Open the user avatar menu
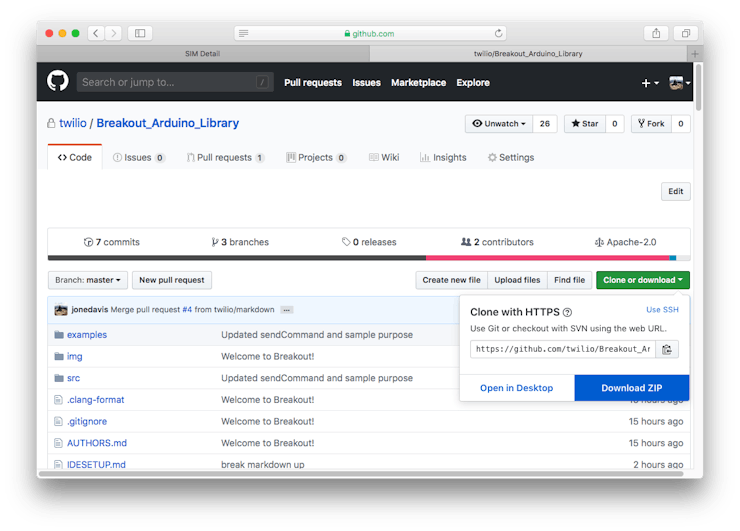This screenshot has height=531, width=740. click(x=680, y=83)
